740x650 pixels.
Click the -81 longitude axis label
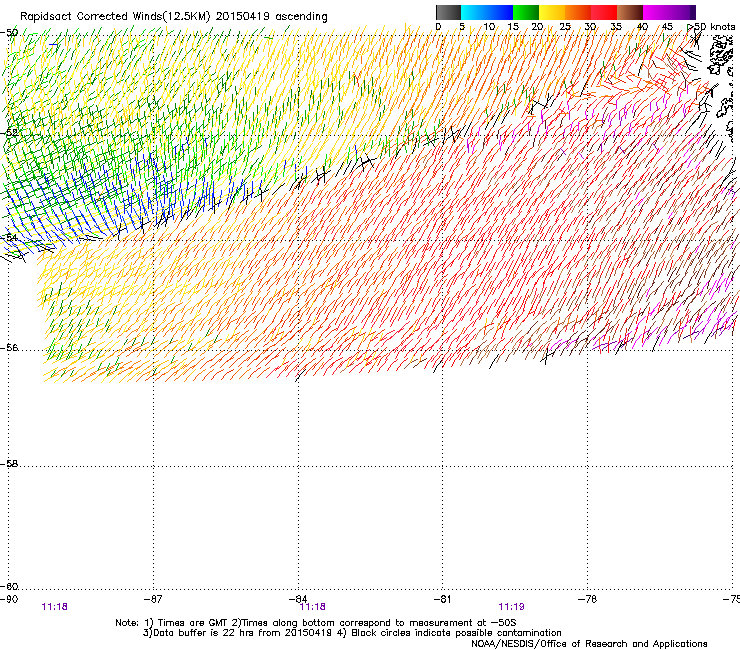click(x=442, y=599)
